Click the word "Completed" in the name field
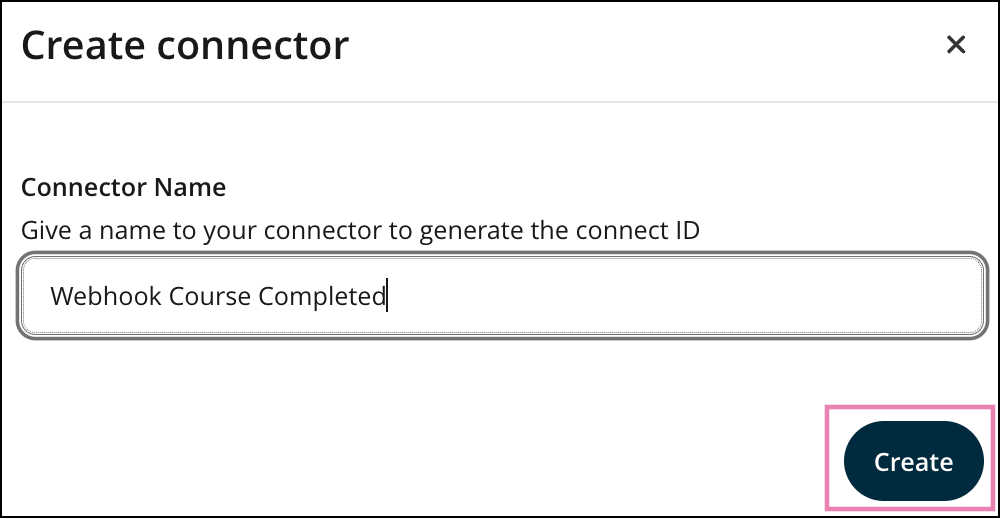The image size is (1000, 518). [321, 297]
